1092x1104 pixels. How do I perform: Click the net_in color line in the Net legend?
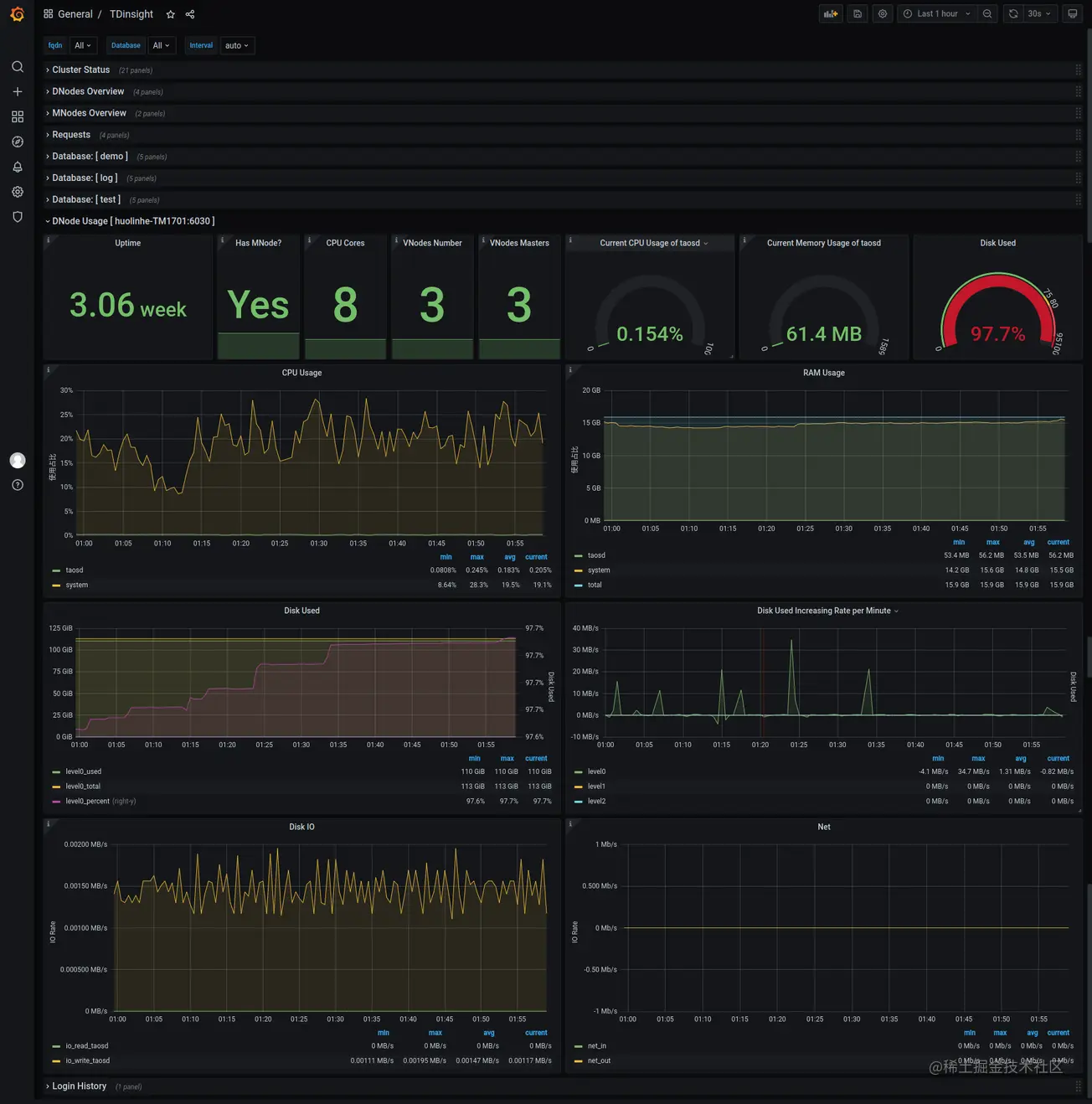point(579,1047)
